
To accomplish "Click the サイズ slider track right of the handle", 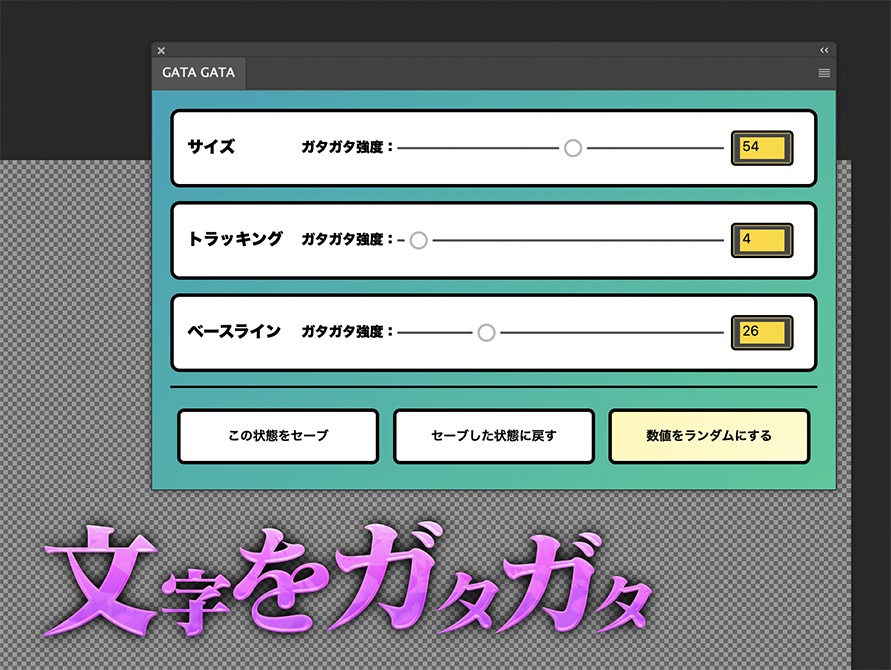I will pyautogui.click(x=650, y=147).
